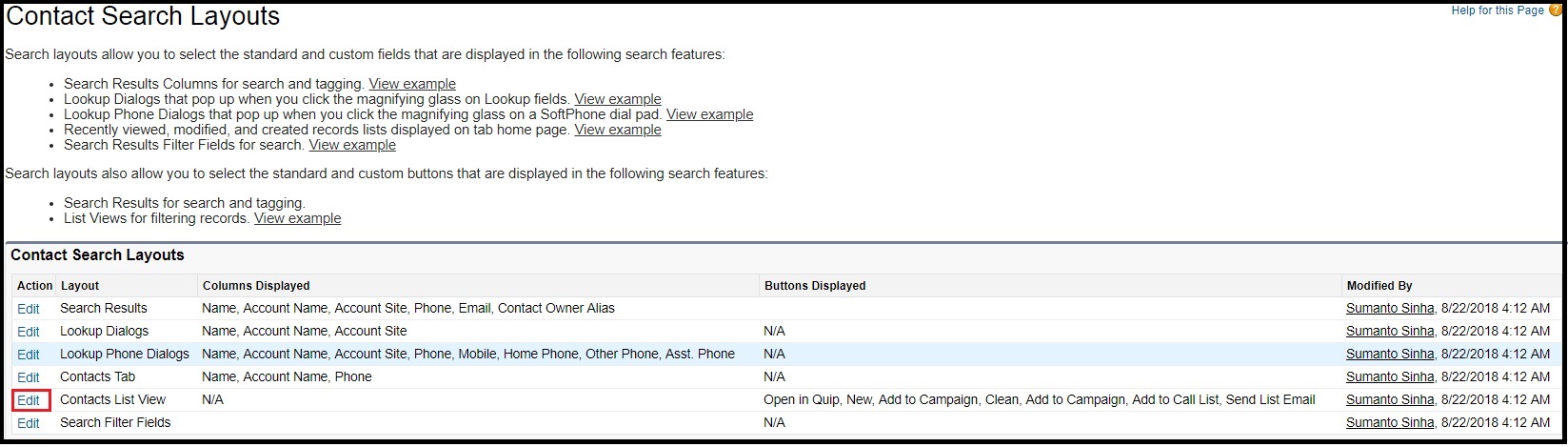Open Sumanto Sinha link in Search Results row
The height and width of the screenshot is (447, 1568).
coord(1389,309)
